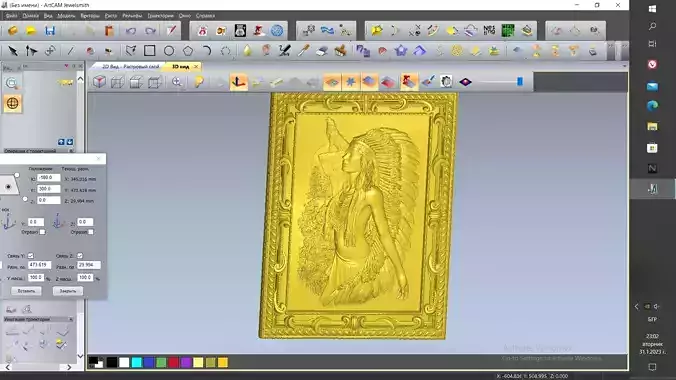Click the size field 473.619
This screenshot has height=380, width=676.
coord(40,265)
